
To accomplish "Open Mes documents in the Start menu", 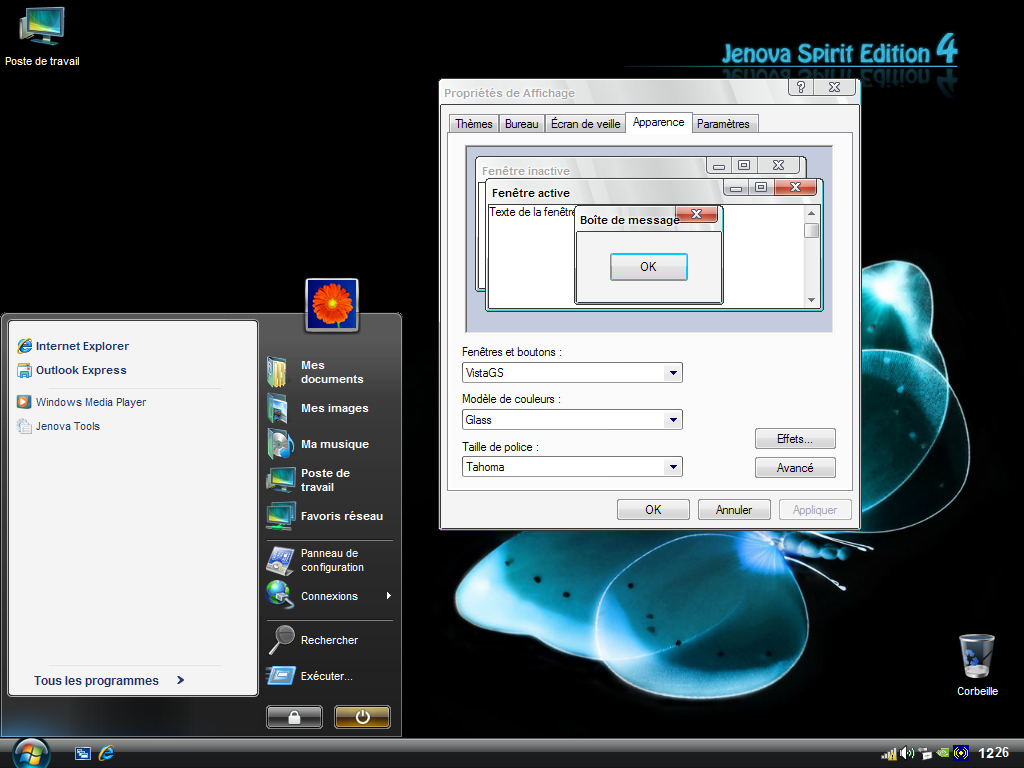I will click(x=316, y=372).
